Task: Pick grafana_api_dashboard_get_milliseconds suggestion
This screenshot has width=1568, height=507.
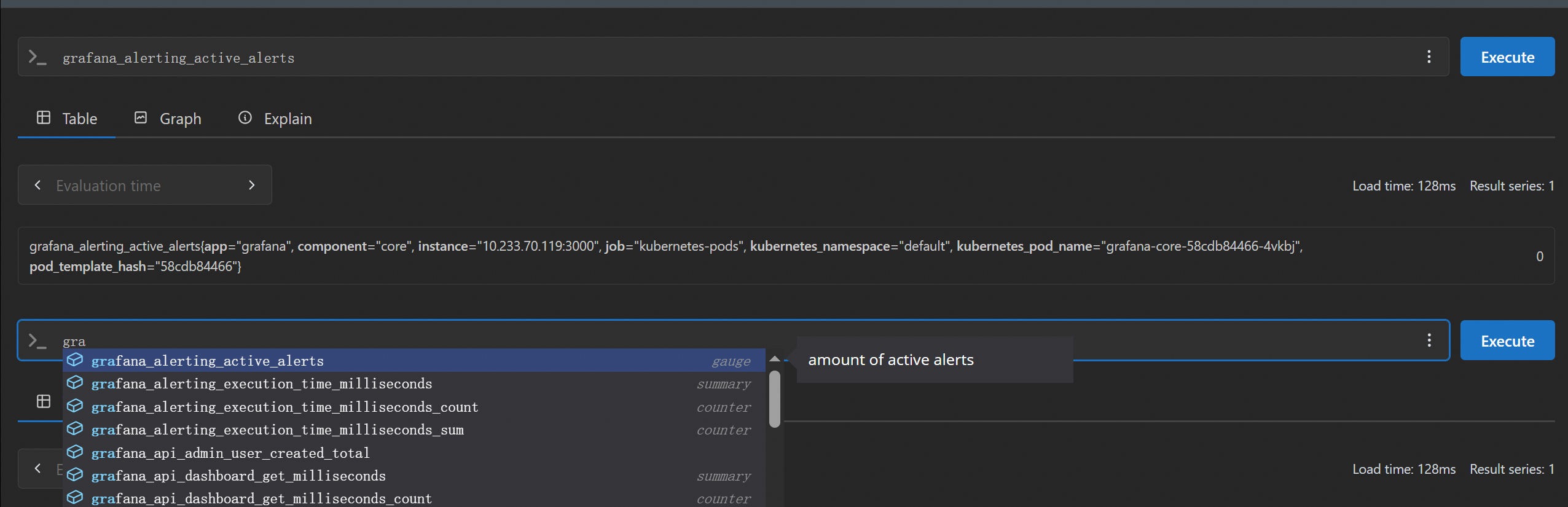Action: pos(414,476)
